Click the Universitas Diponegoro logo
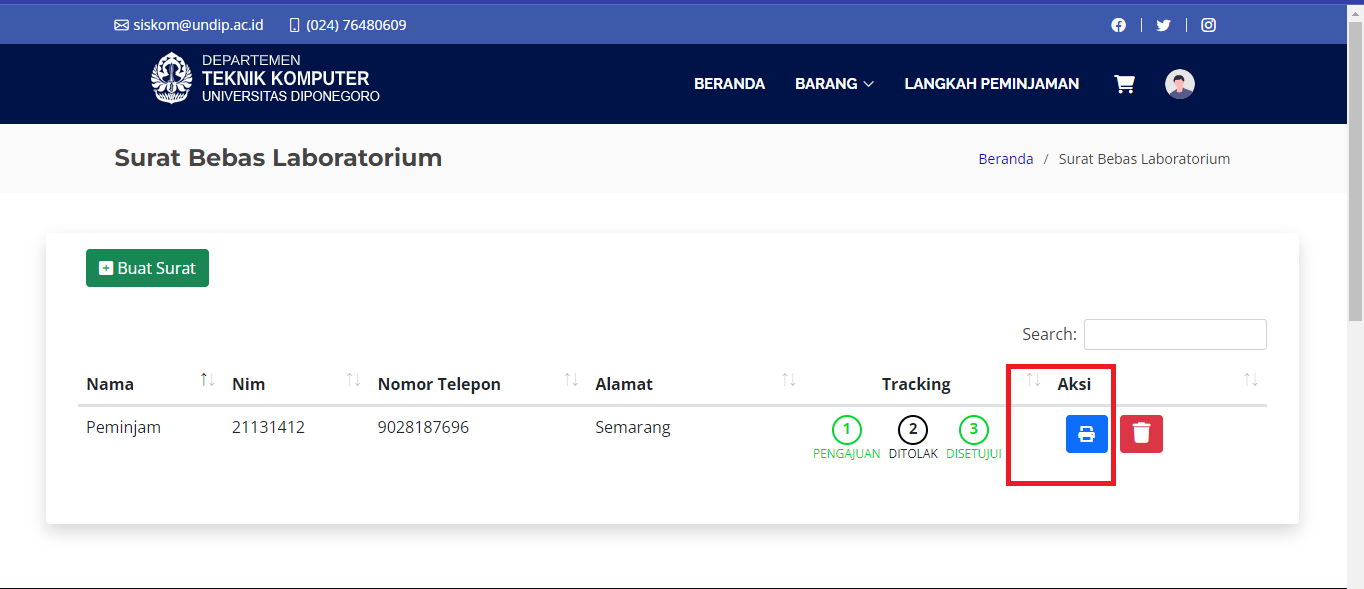This screenshot has width=1364, height=589. [171, 78]
